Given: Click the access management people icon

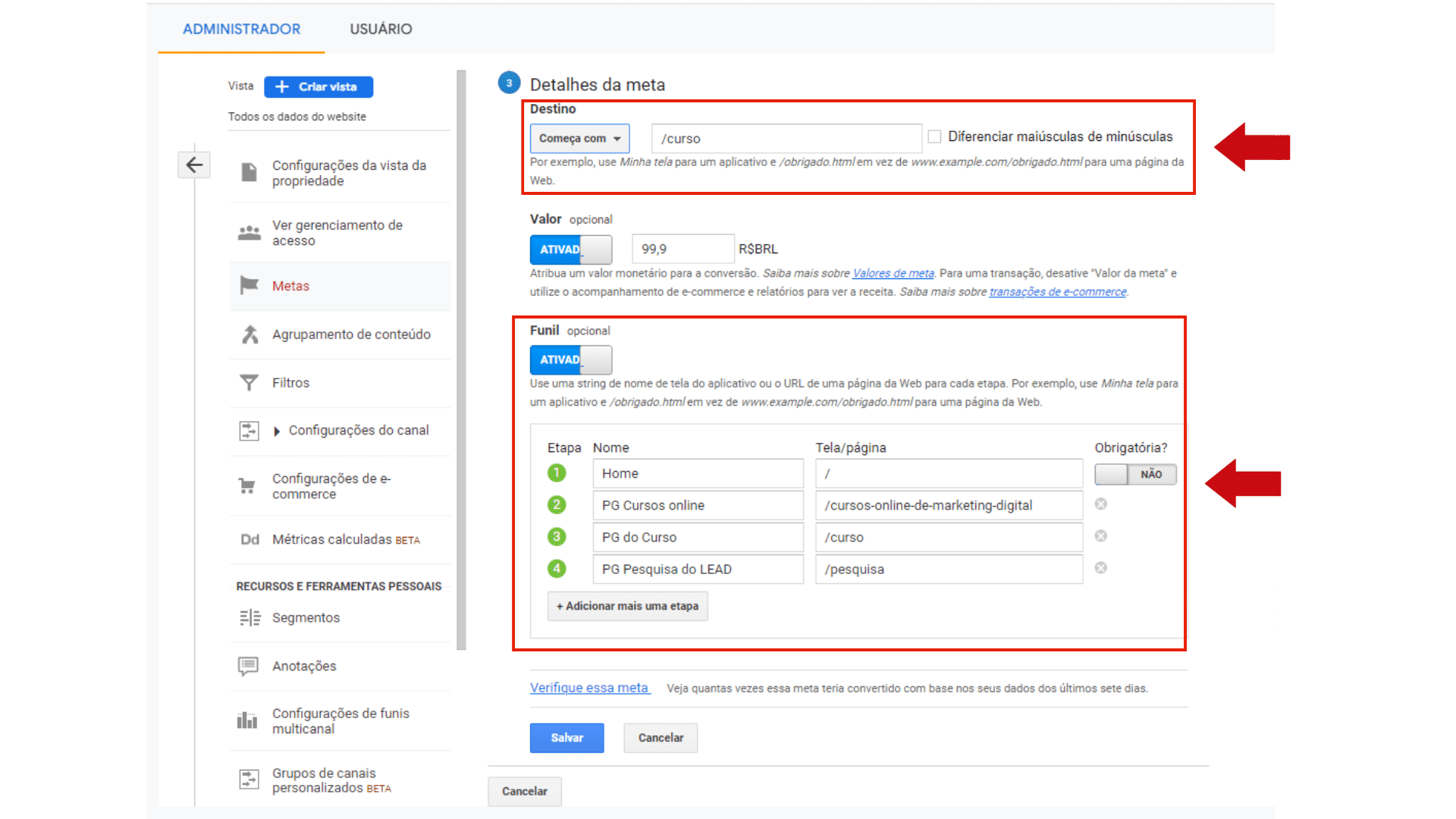Looking at the screenshot, I should (x=249, y=233).
